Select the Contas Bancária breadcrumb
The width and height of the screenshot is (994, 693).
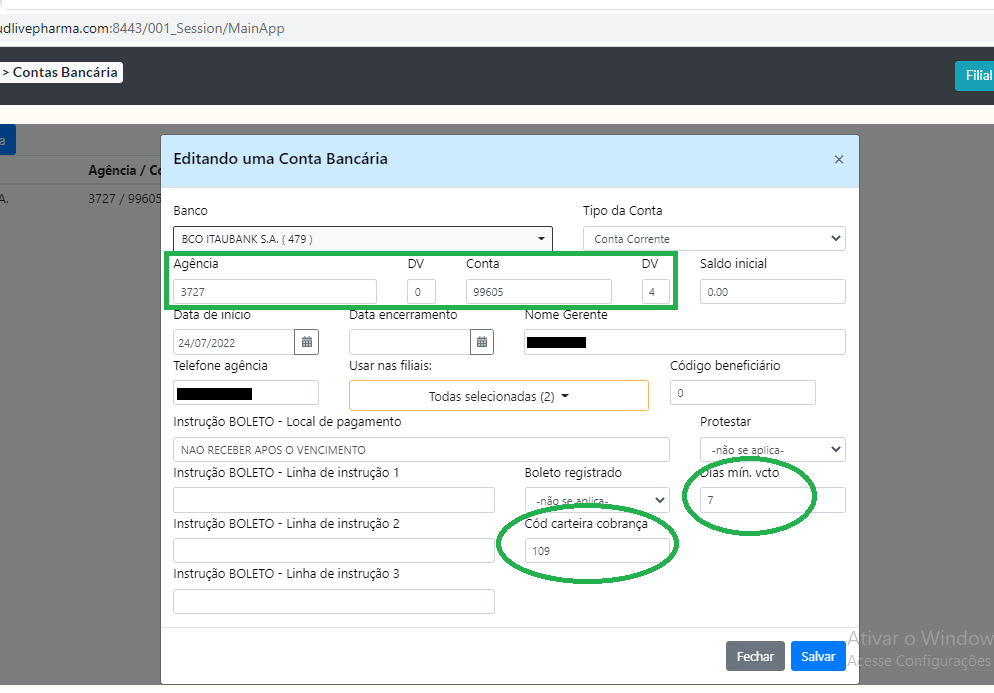point(64,73)
